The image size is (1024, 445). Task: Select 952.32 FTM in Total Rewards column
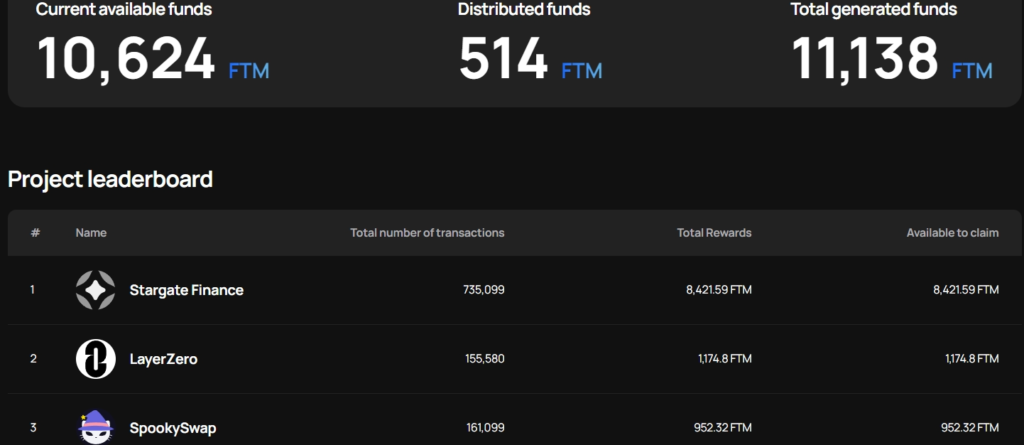pos(722,428)
